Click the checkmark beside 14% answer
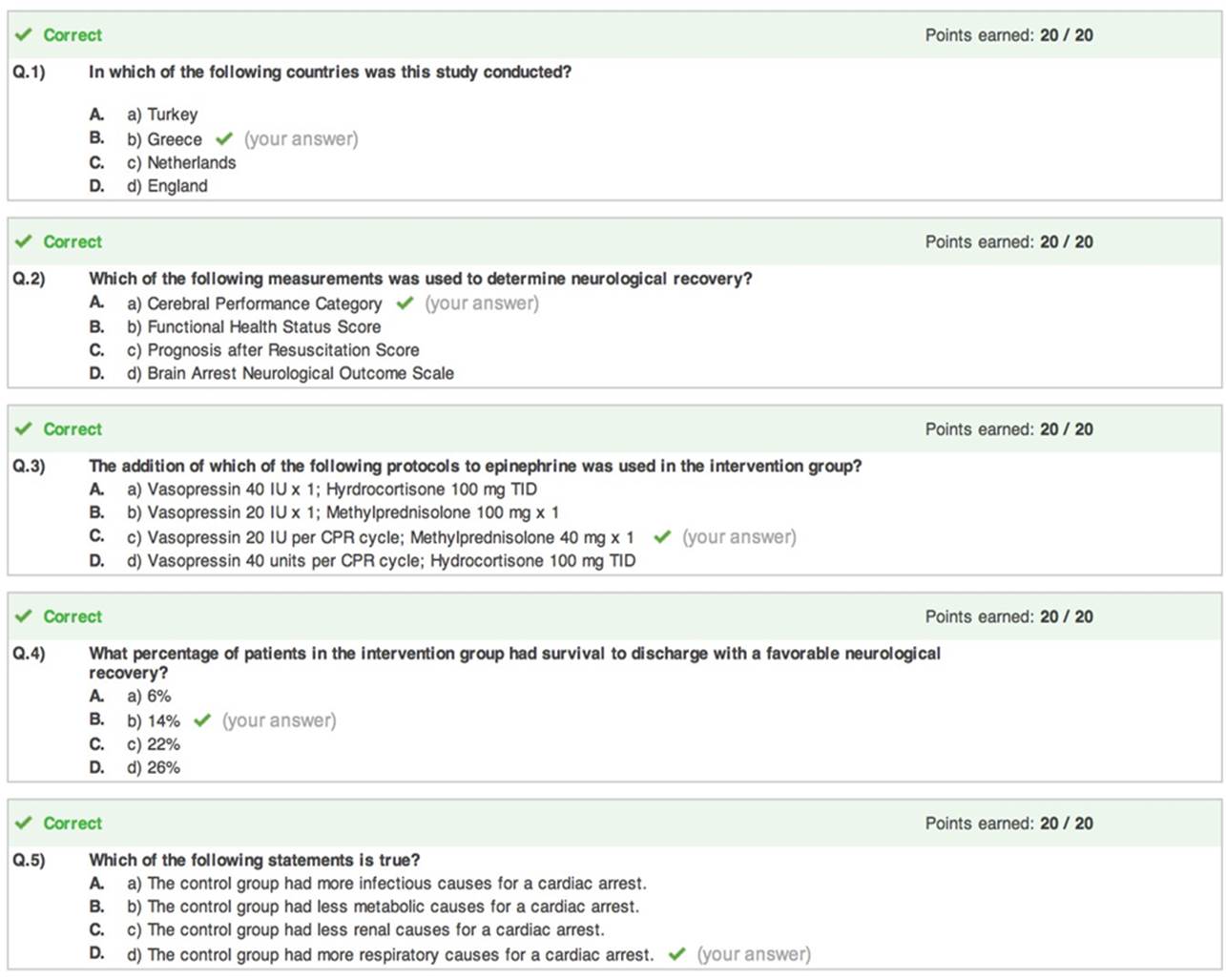The image size is (1226, 980). (x=202, y=720)
